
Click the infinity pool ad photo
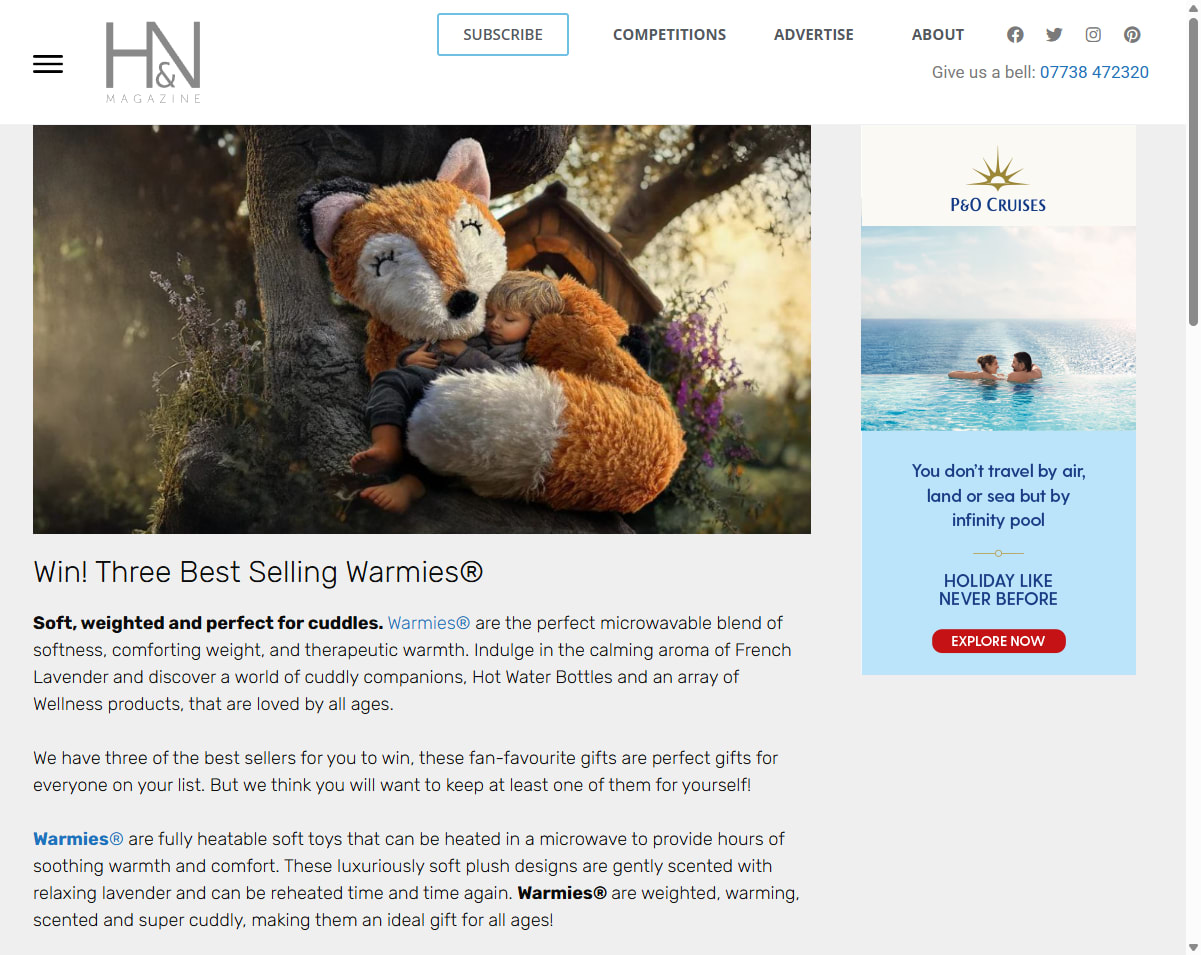998,328
